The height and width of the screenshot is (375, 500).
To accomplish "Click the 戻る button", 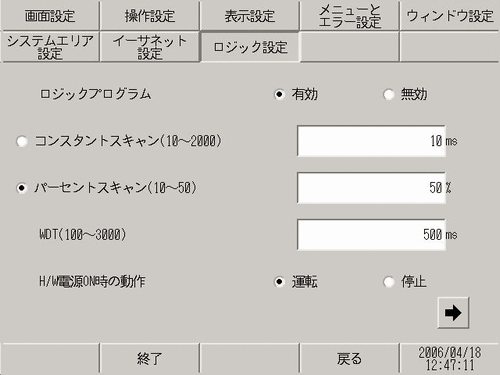I will tap(350, 359).
